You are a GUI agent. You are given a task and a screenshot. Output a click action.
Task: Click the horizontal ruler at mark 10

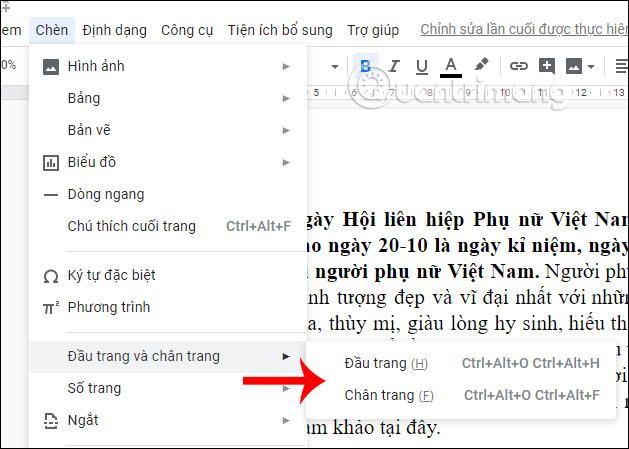505,93
